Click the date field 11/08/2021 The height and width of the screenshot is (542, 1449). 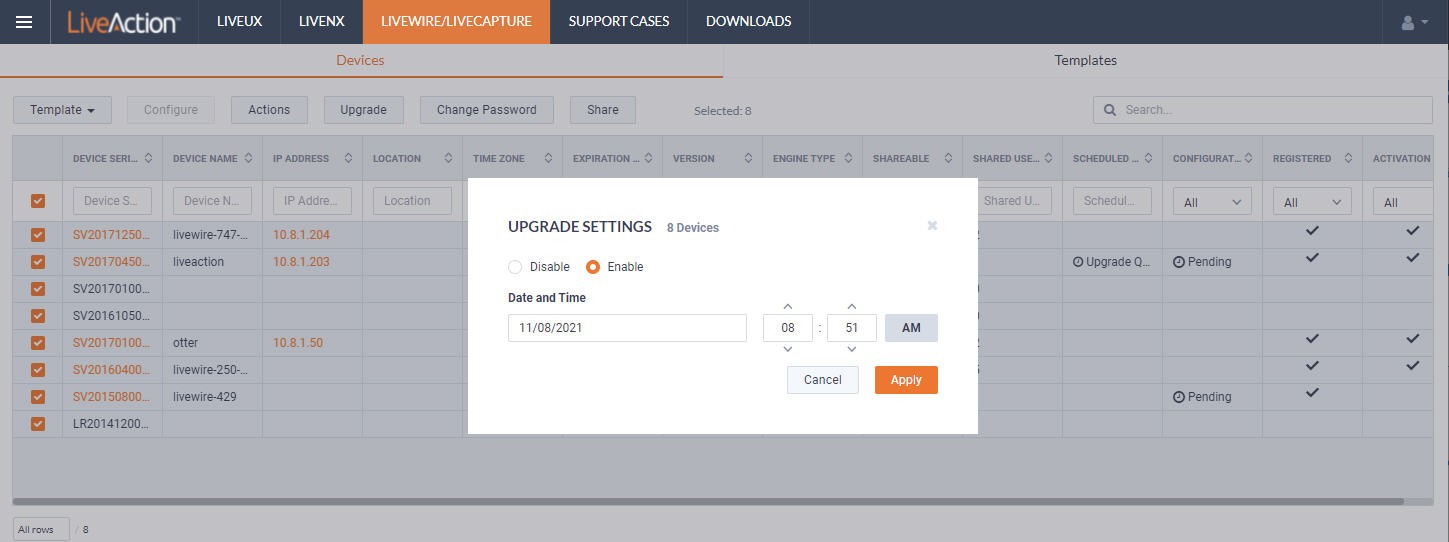pyautogui.click(x=627, y=328)
